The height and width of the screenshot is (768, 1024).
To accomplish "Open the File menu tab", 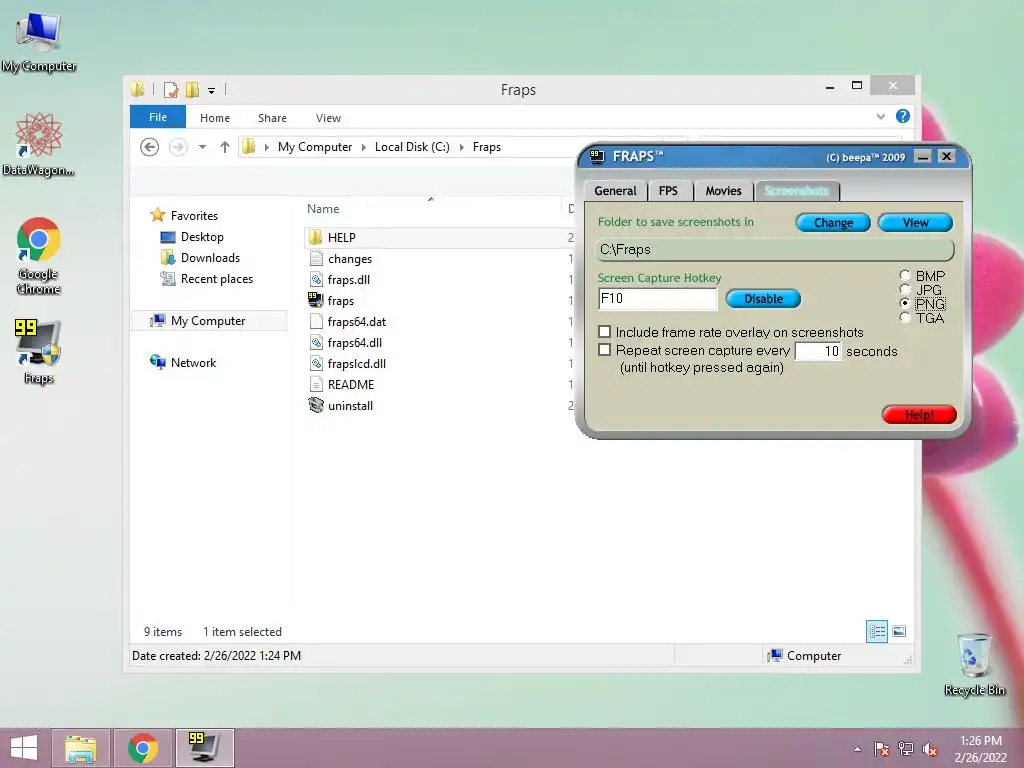I will (x=158, y=117).
